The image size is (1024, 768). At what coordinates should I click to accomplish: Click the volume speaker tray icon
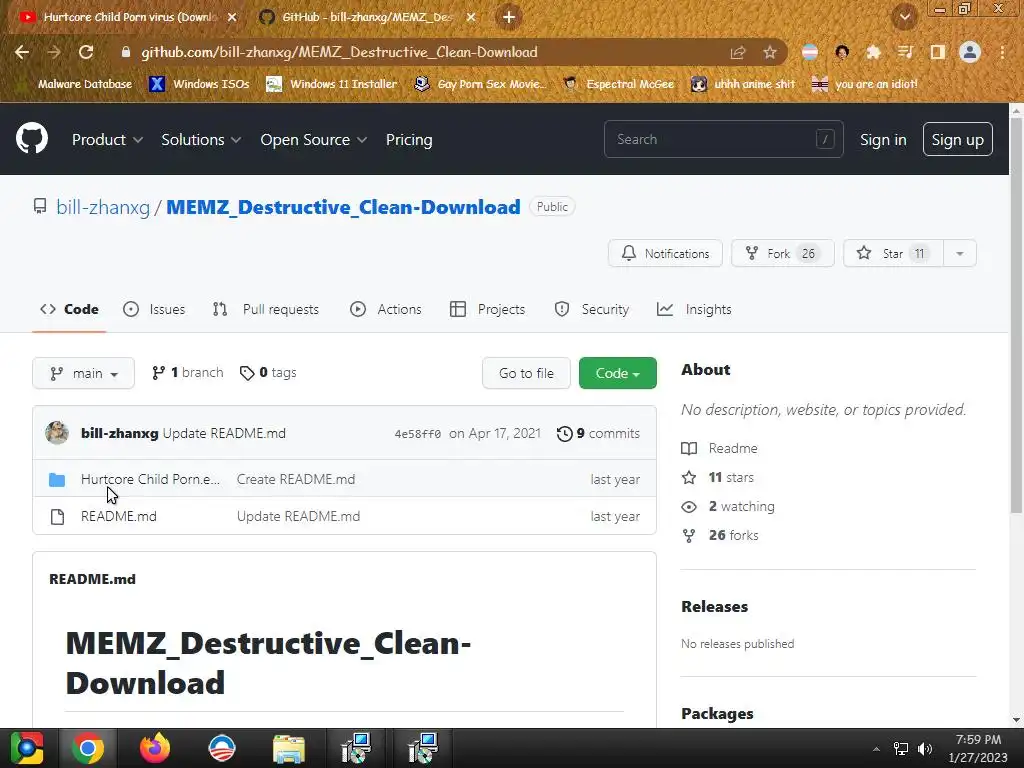coord(925,748)
